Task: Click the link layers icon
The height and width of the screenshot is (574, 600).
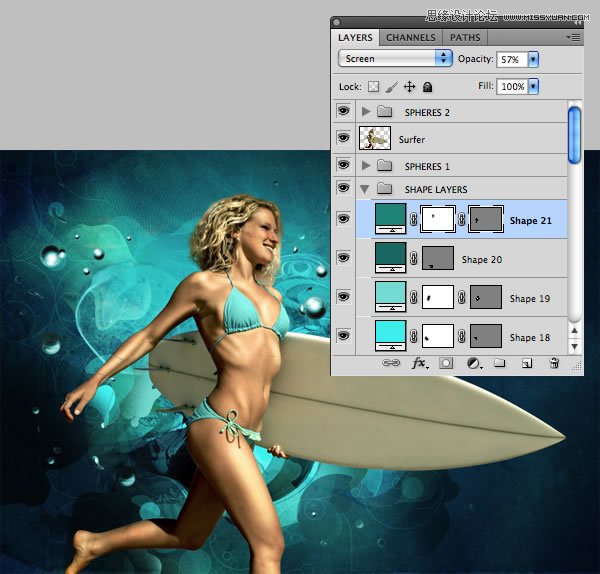Action: [x=392, y=364]
